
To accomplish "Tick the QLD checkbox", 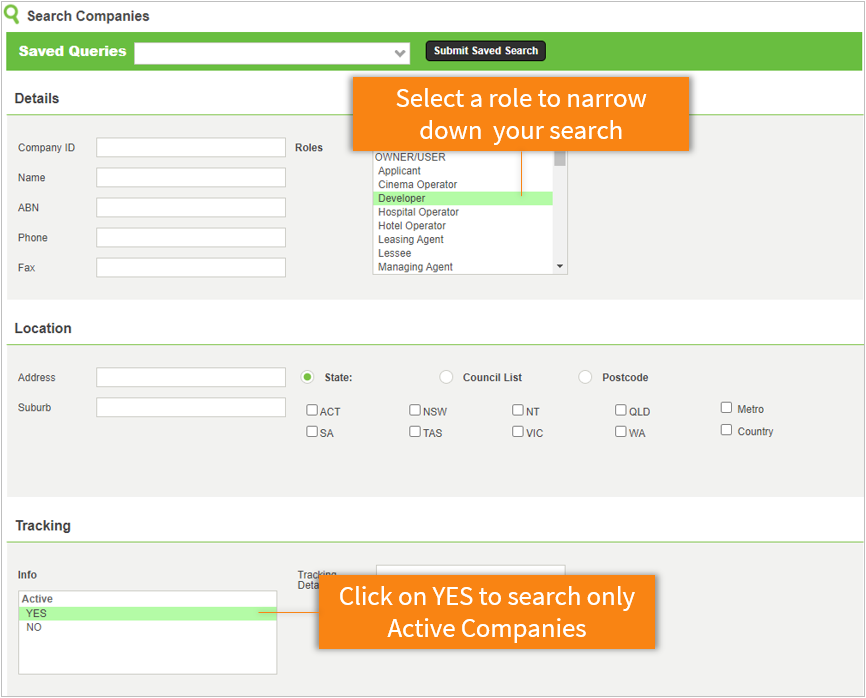I will coord(621,410).
